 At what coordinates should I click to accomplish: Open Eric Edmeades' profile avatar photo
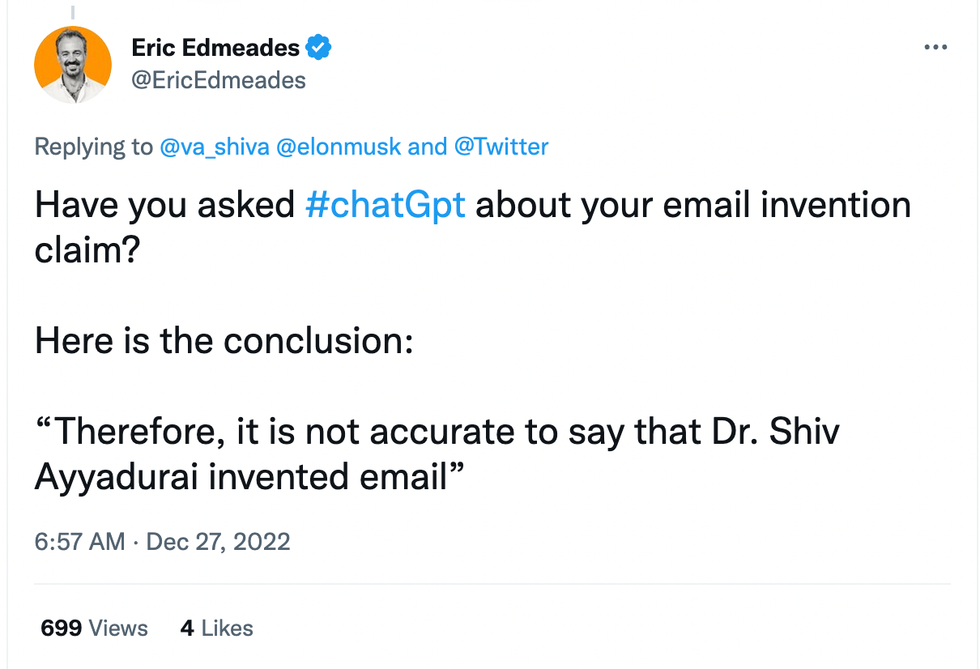click(x=73, y=65)
